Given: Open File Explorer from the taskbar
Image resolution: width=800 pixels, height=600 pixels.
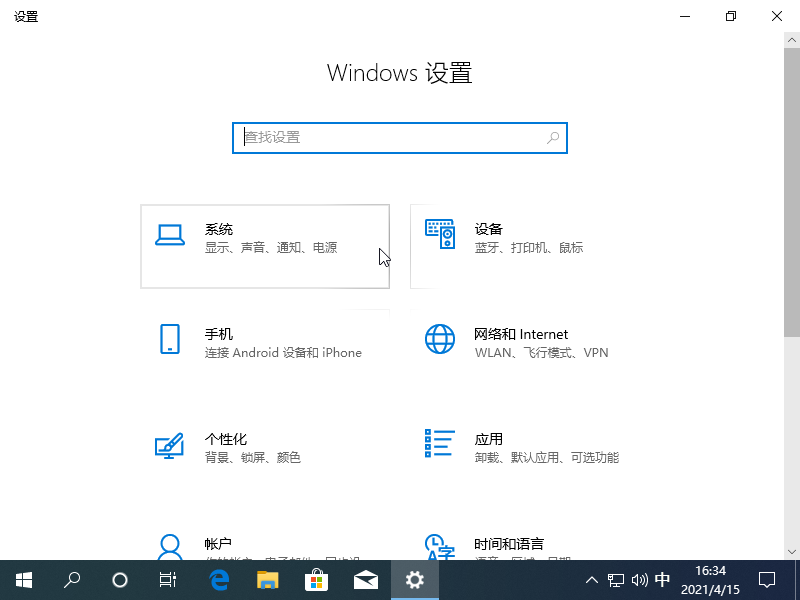Looking at the screenshot, I should pyautogui.click(x=268, y=580).
